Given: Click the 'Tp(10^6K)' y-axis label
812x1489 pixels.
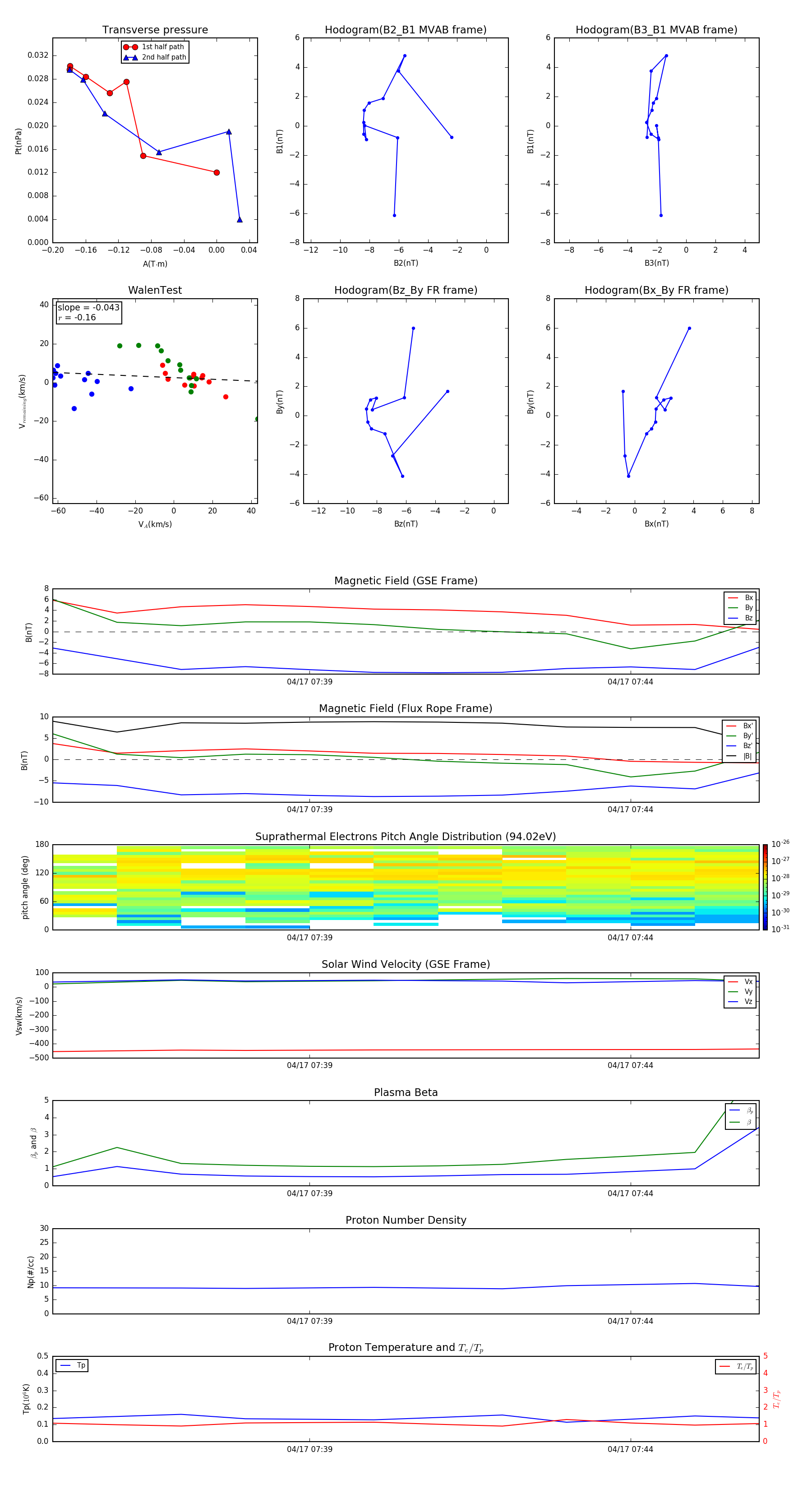Looking at the screenshot, I should 26,1399.
